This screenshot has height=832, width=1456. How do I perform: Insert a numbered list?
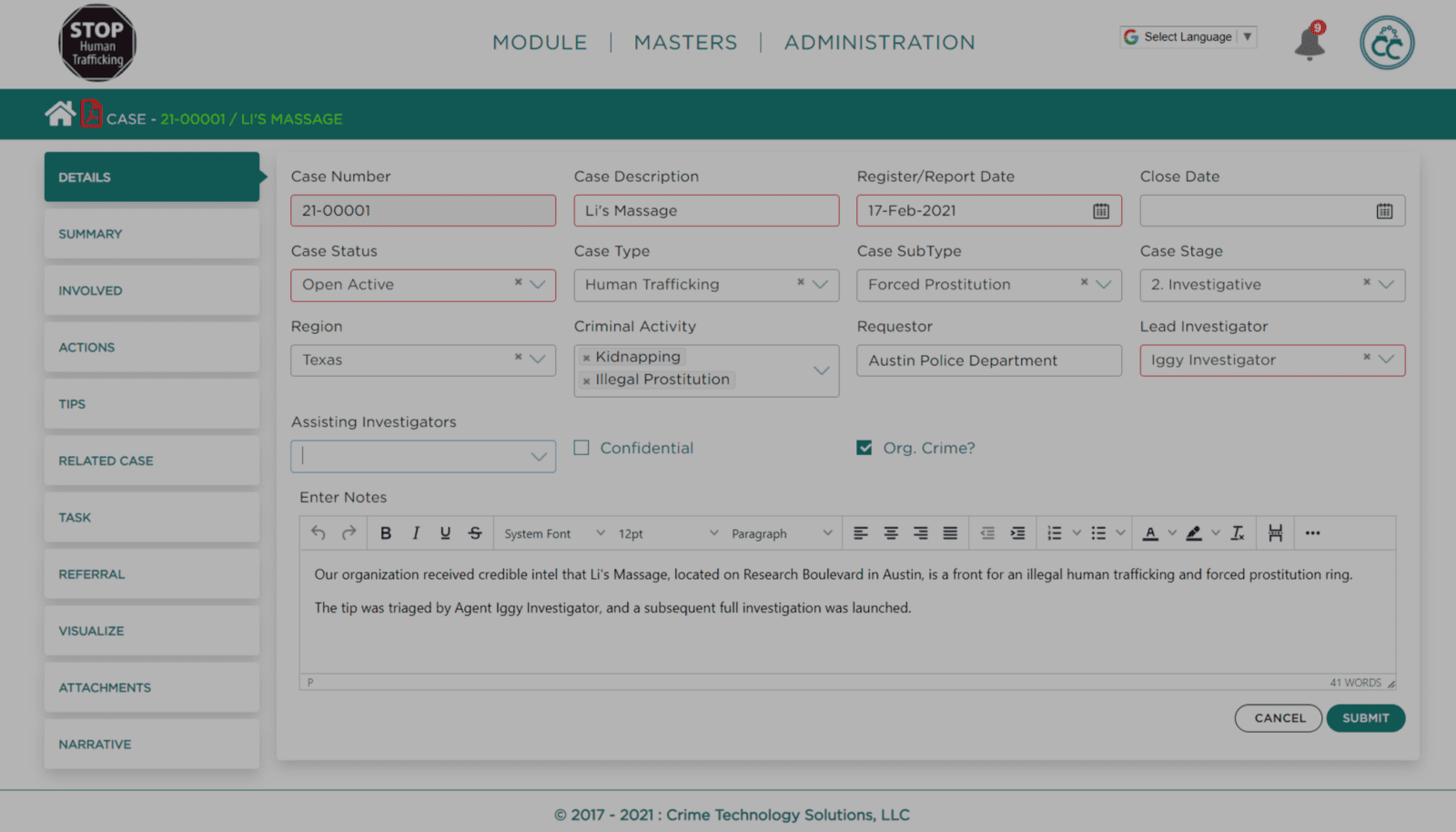click(x=1054, y=533)
